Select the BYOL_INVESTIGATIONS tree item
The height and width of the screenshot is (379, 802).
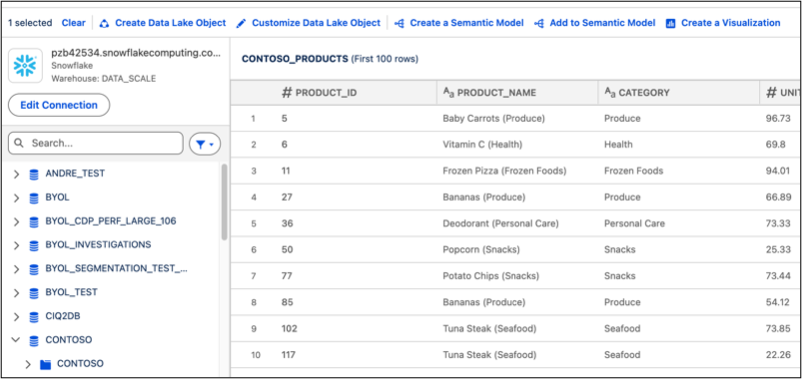[98, 245]
